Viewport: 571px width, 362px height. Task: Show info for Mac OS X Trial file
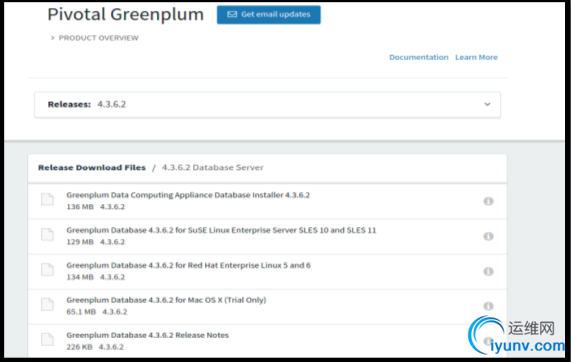pos(488,306)
